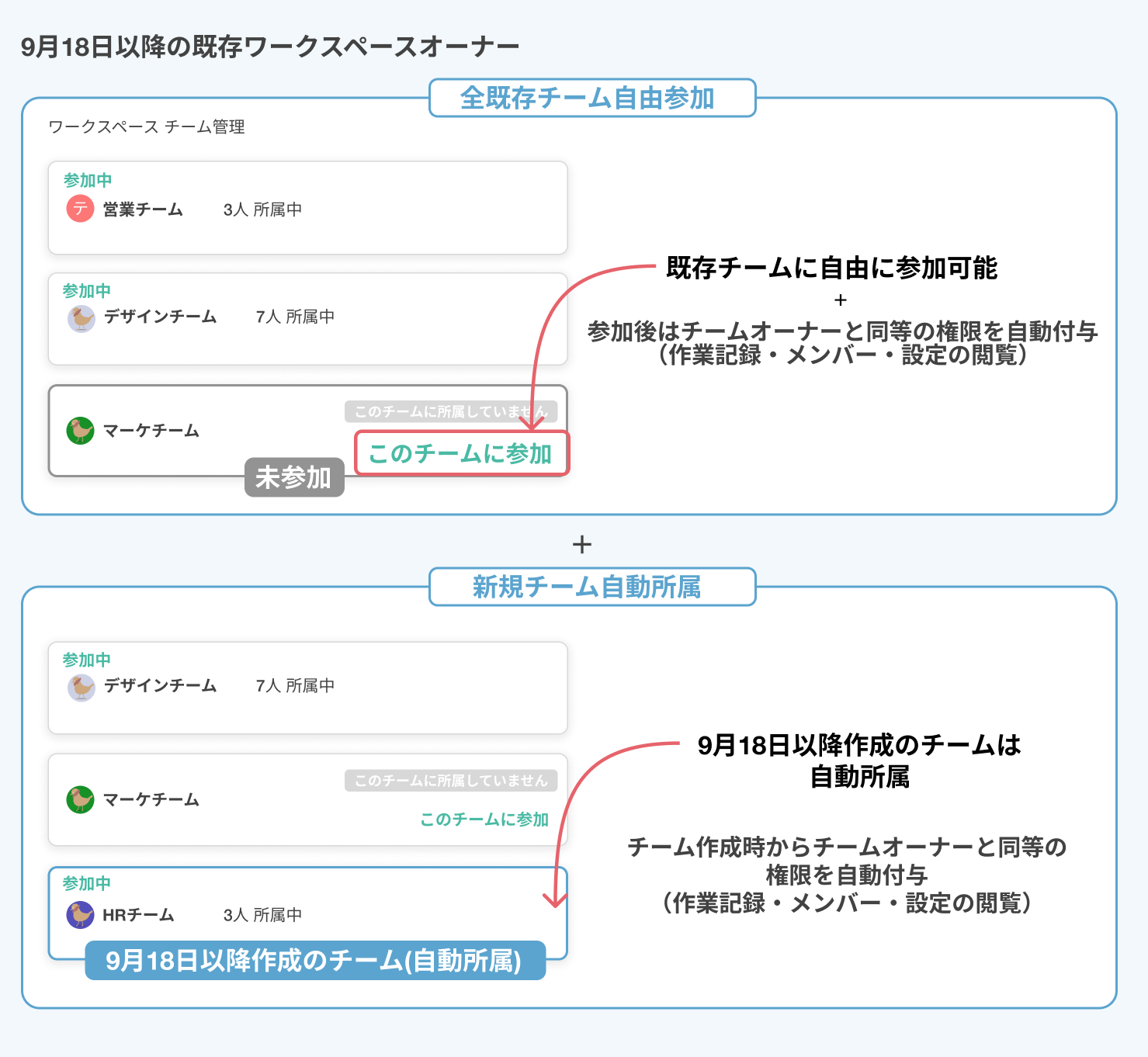Click green マーケチーム avatar beside 未参加 badge
This screenshot has height=1057, width=1148.
[80, 431]
